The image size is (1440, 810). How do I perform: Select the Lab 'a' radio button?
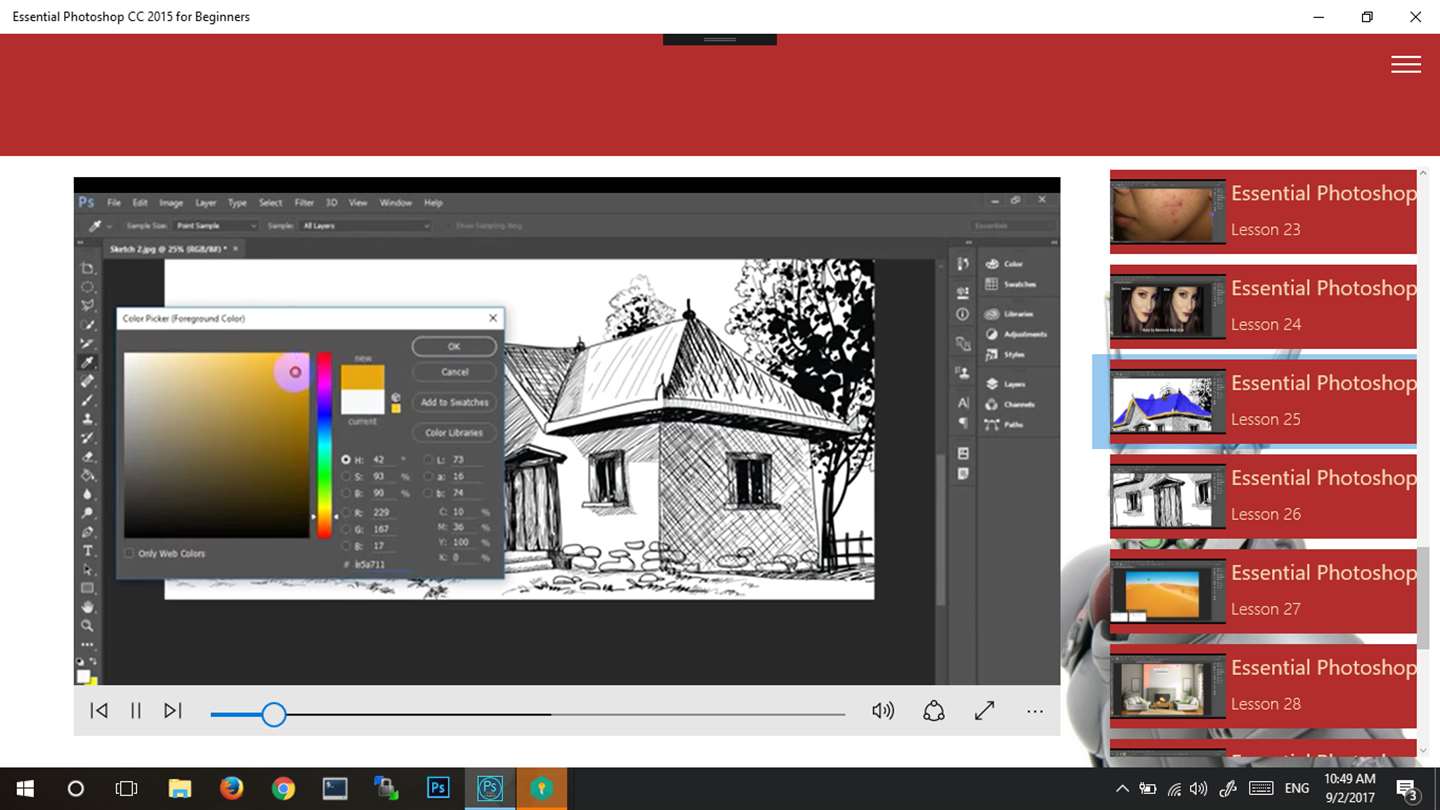coord(428,476)
